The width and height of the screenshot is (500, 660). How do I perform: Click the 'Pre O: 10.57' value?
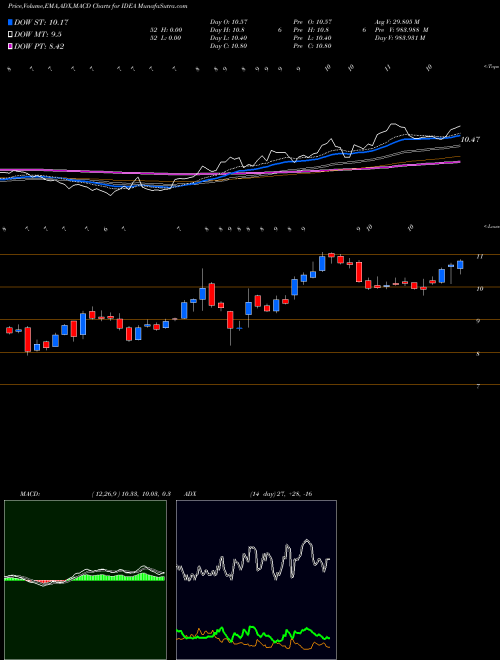point(313,22)
